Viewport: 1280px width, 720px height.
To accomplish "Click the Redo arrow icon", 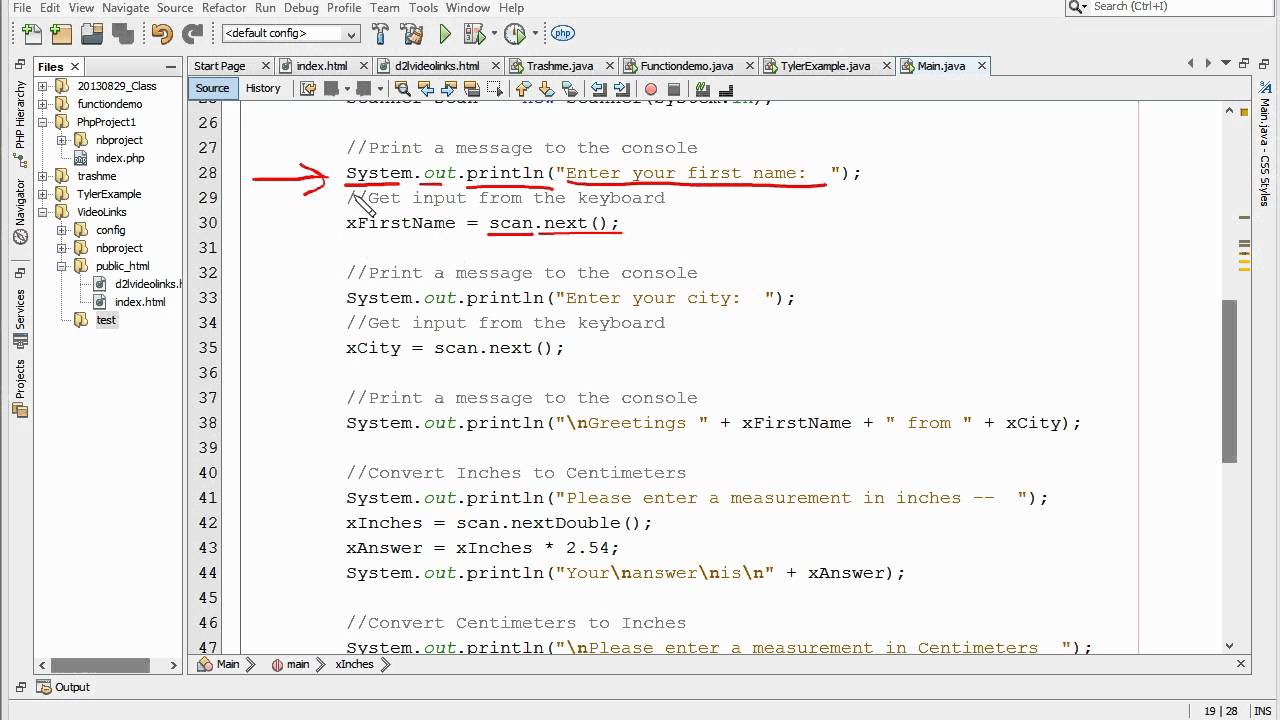I will coord(192,34).
